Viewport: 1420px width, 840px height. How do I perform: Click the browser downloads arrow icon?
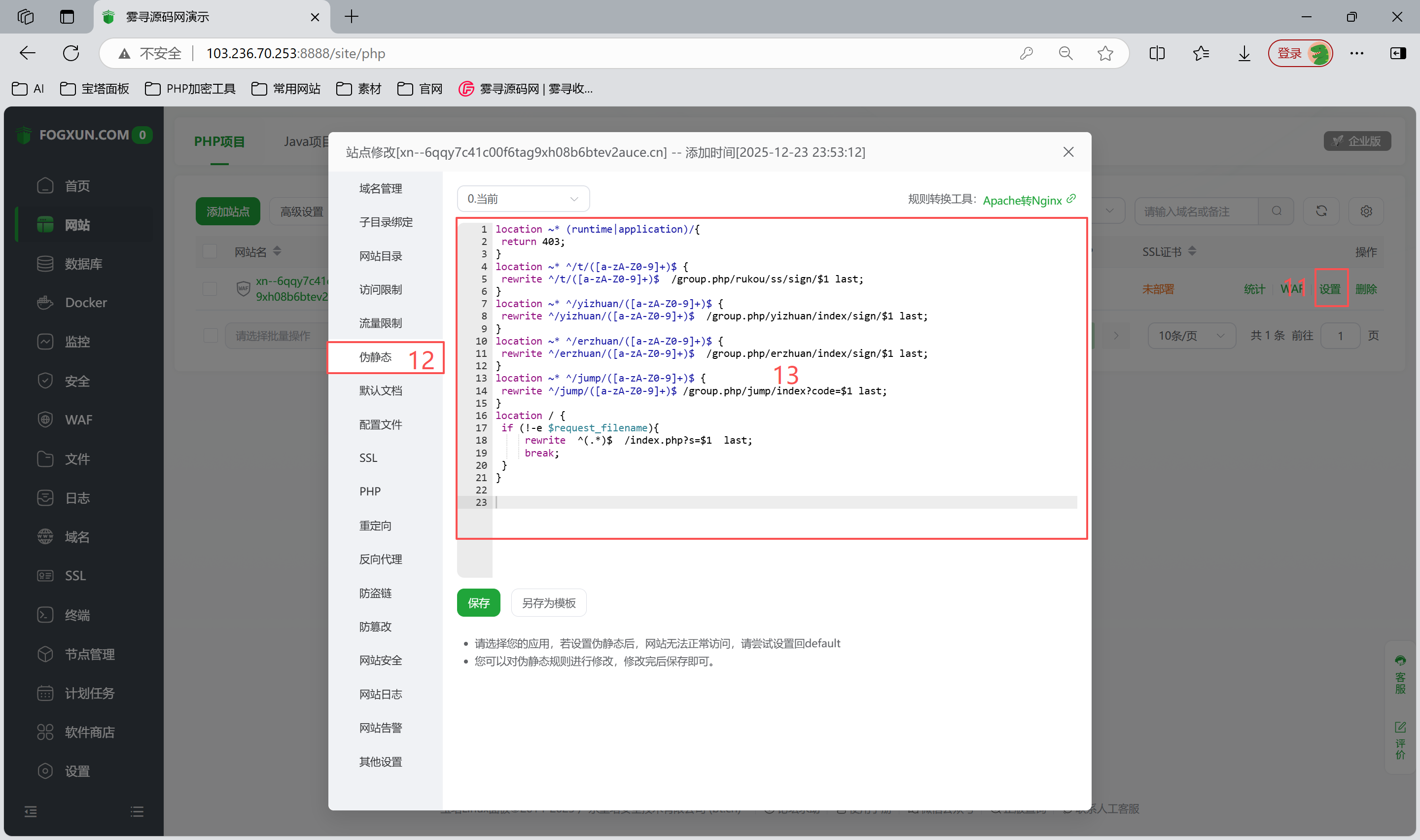1244,53
